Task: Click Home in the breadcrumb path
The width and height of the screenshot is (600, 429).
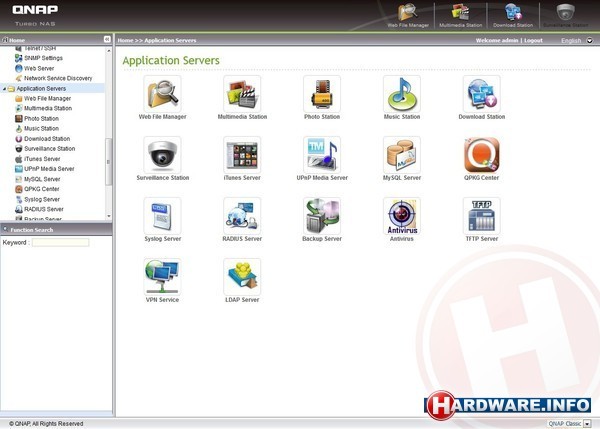Action: (125, 40)
